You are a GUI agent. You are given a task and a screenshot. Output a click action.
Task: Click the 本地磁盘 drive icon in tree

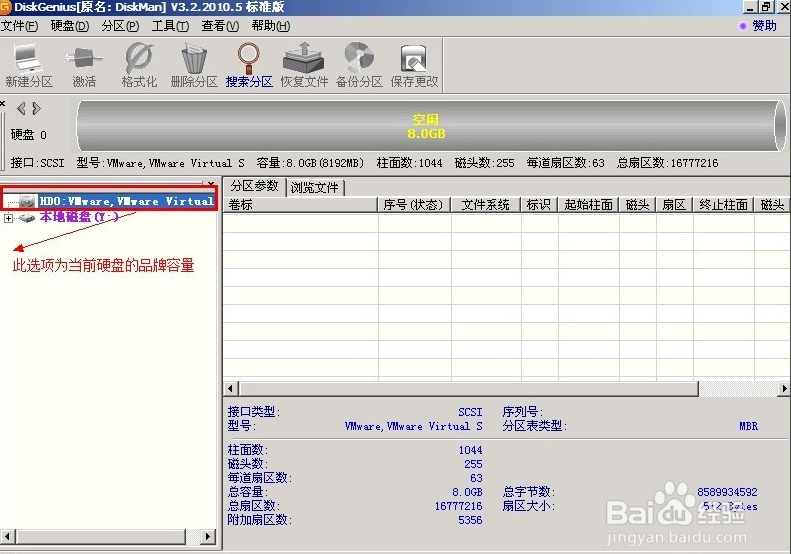[x=26, y=217]
